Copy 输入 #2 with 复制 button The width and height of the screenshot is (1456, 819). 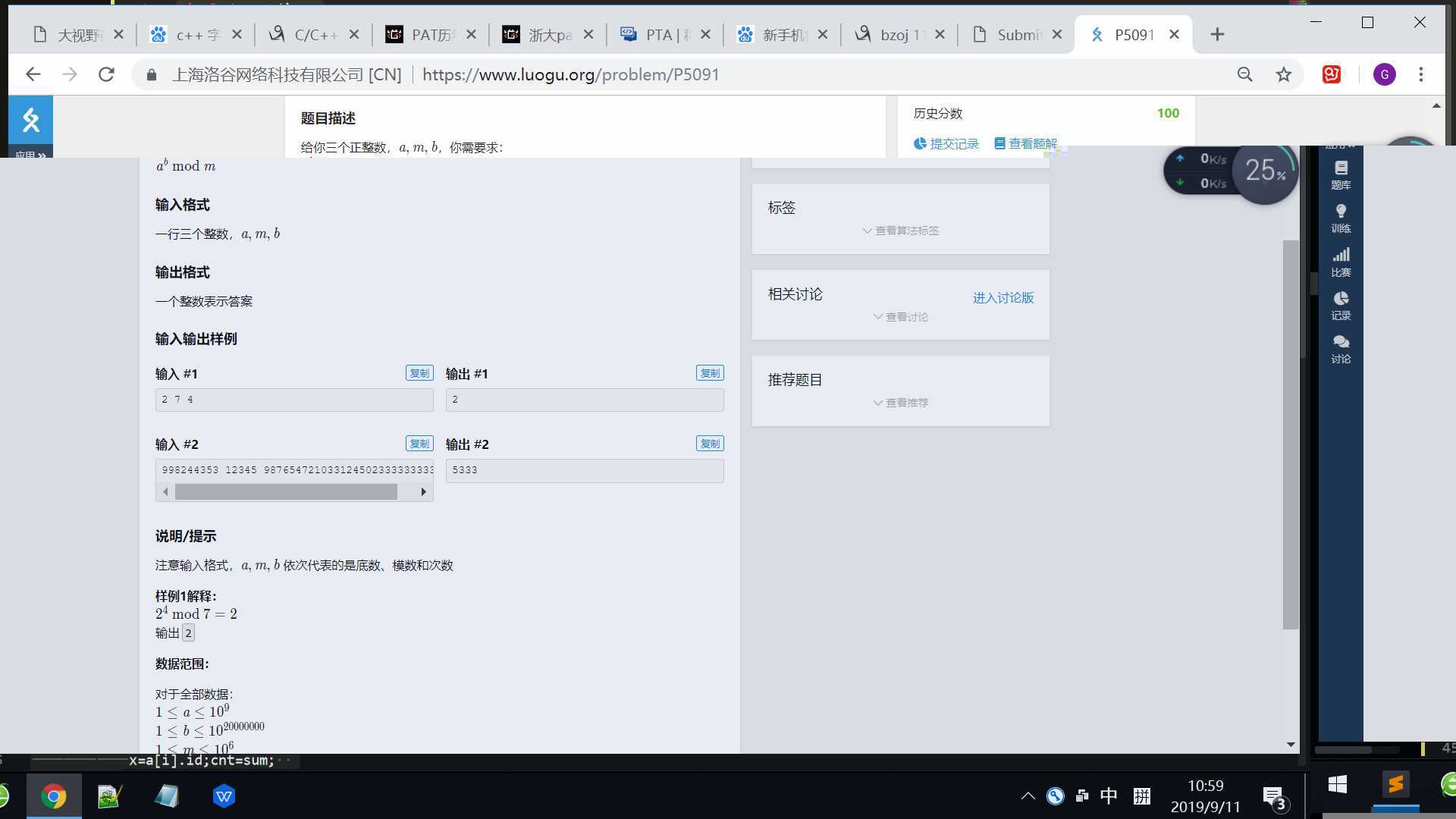419,444
